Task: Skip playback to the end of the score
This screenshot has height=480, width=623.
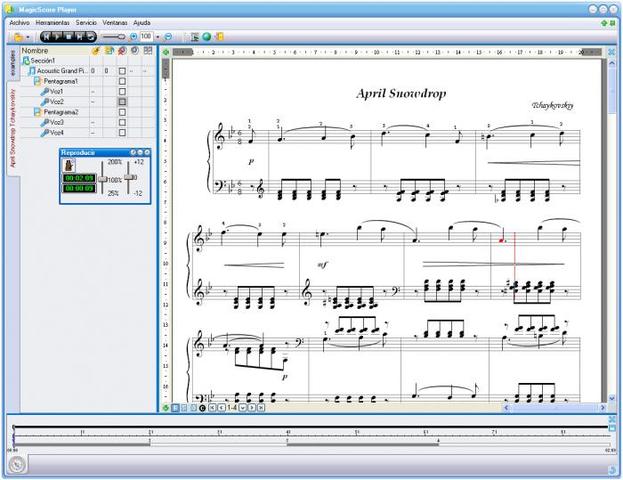Action: click(80, 37)
